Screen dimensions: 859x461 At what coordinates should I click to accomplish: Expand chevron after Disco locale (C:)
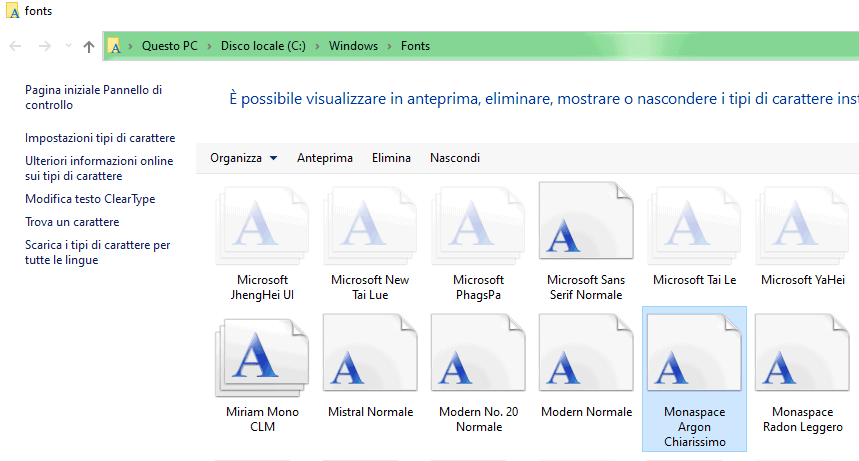tap(317, 46)
